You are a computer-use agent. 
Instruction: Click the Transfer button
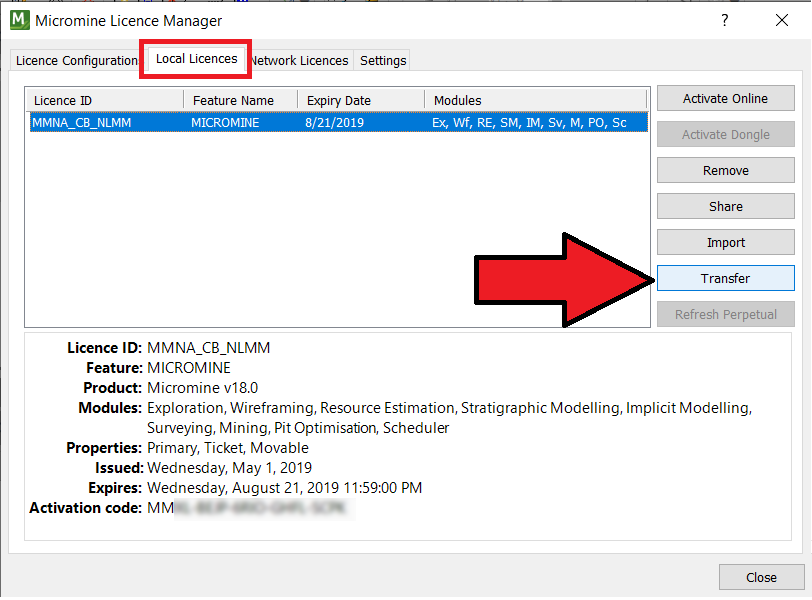[x=726, y=279]
